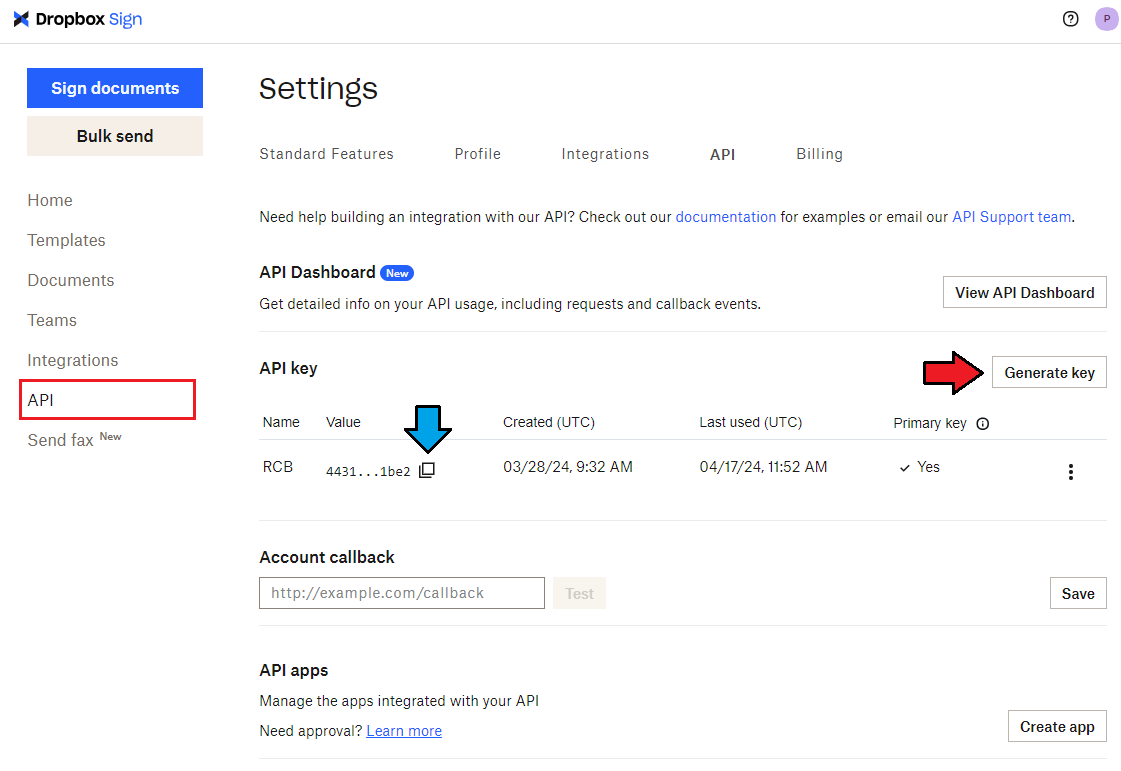This screenshot has width=1121, height=771.
Task: Click the created date 03/28/24, 9:32 AM
Action: pos(568,467)
